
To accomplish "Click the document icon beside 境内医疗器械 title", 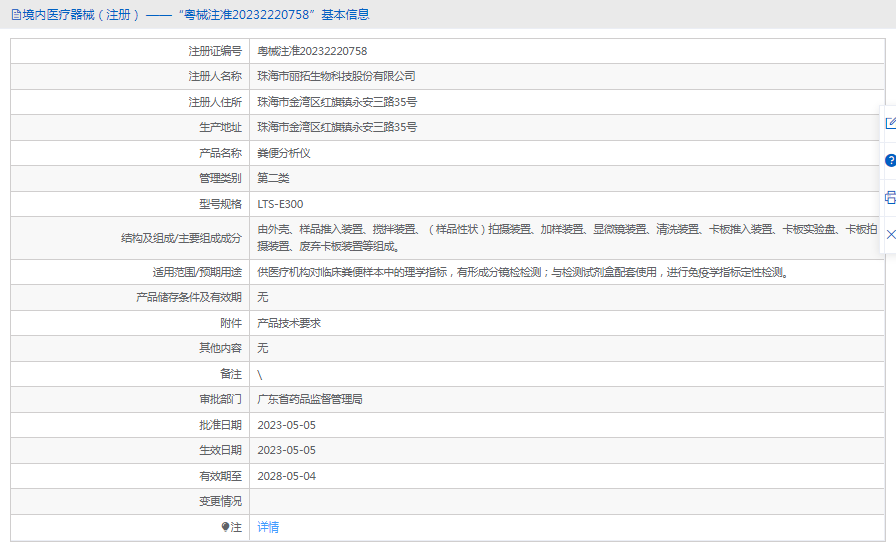I will pos(17,15).
